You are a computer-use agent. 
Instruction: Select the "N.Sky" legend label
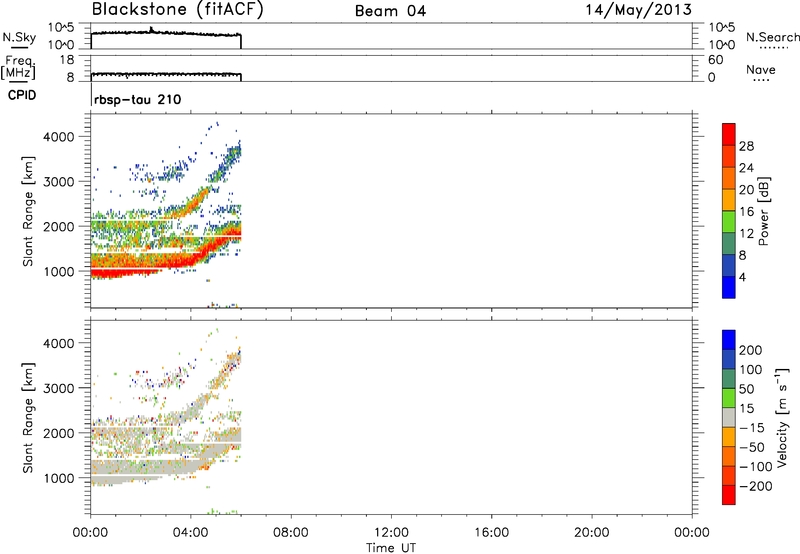19,37
